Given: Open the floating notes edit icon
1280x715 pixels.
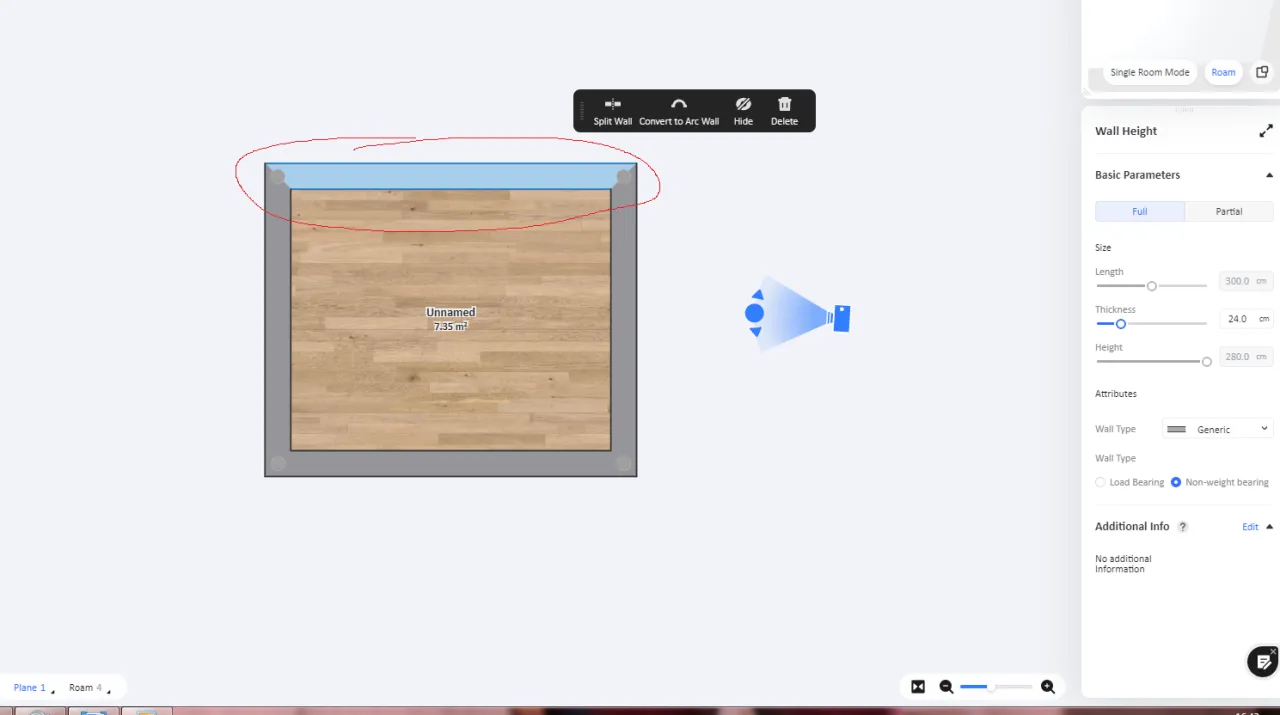Looking at the screenshot, I should tap(1263, 662).
